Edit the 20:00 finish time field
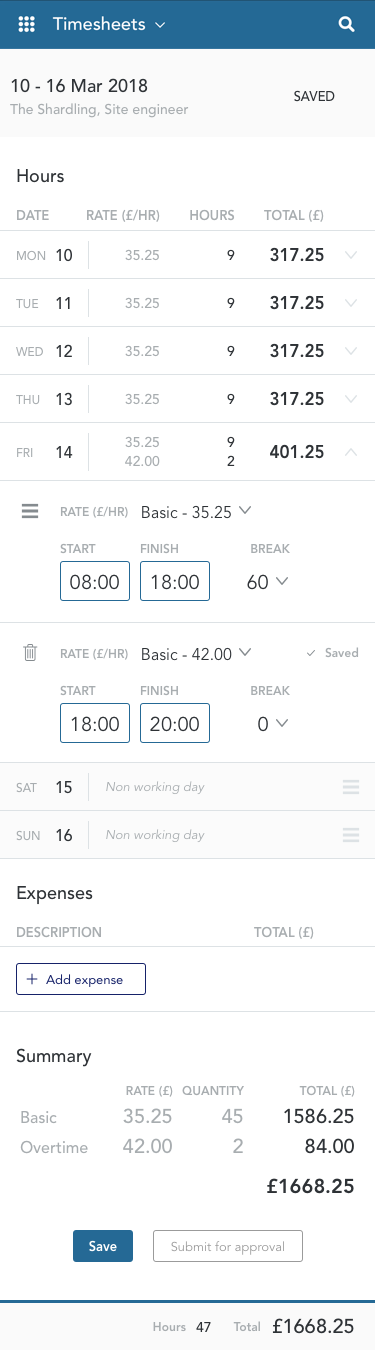Screen dimensions: 375x1350 [x=175, y=723]
